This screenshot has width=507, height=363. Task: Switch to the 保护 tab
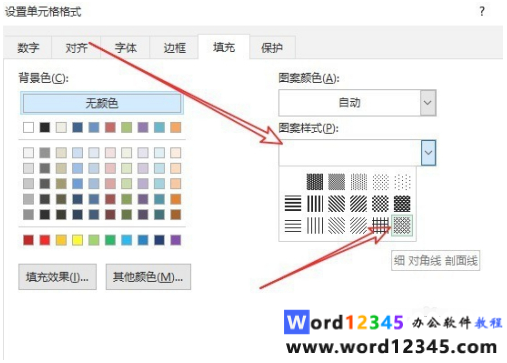pyautogui.click(x=272, y=48)
